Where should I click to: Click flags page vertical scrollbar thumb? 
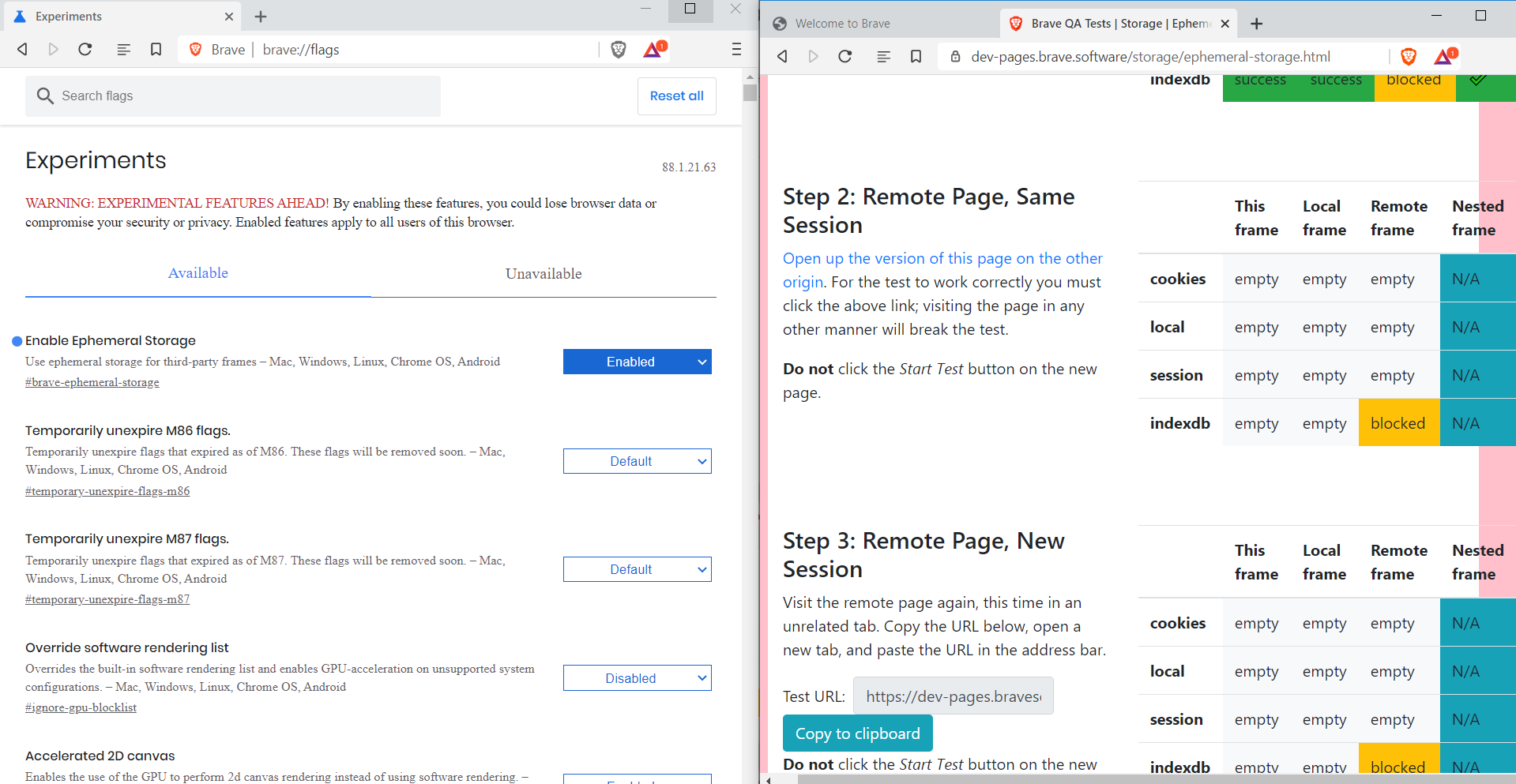tap(750, 93)
